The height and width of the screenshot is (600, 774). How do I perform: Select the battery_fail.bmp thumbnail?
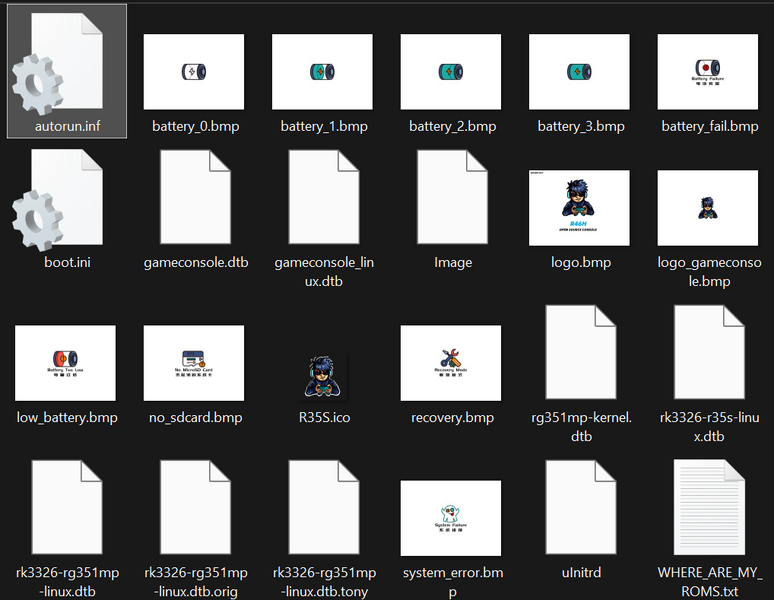(x=708, y=72)
